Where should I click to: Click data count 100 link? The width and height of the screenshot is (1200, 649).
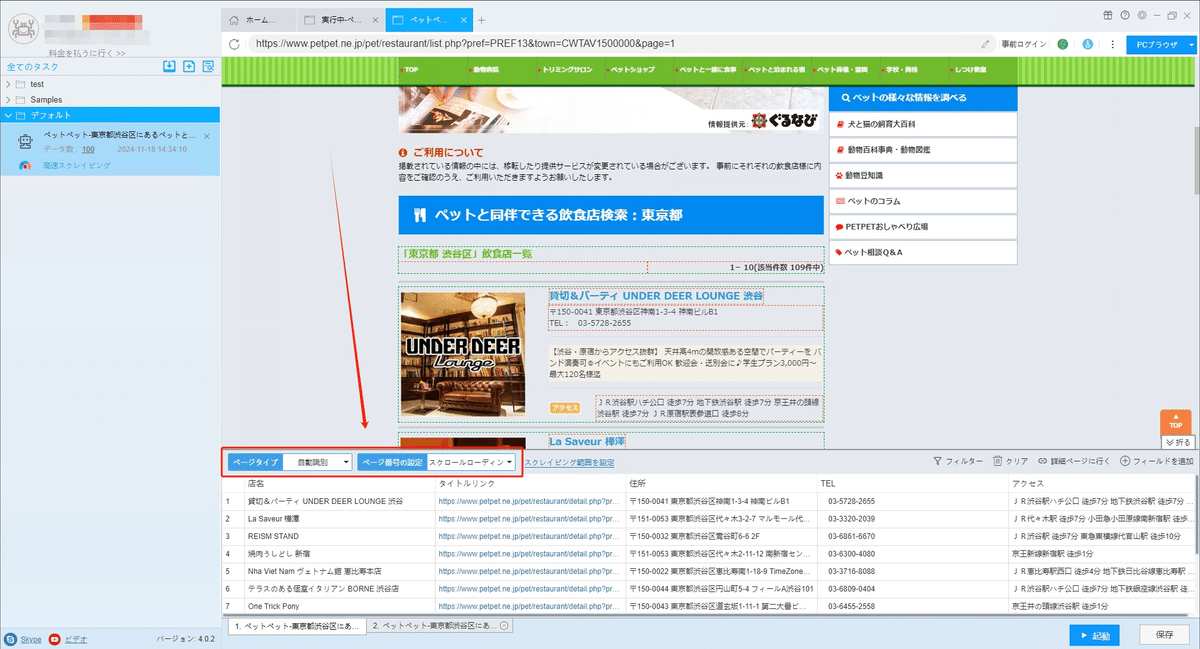(x=88, y=149)
